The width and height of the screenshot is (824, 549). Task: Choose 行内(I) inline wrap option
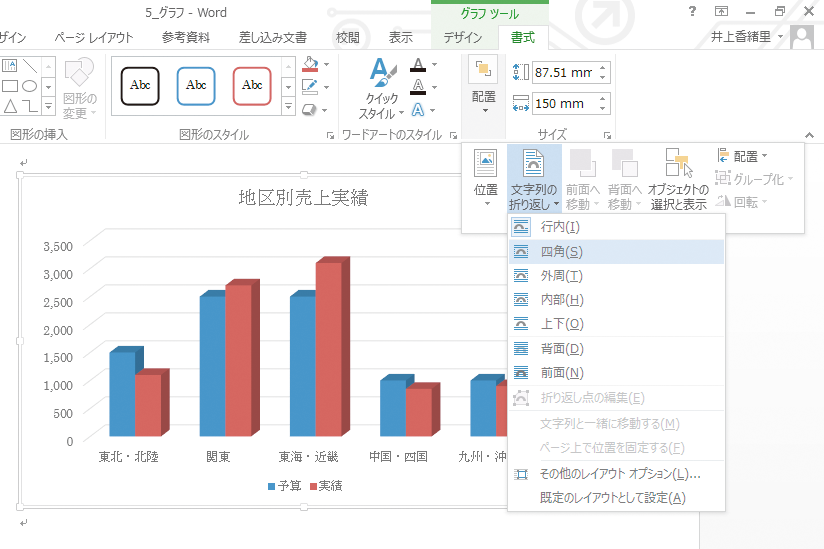pyautogui.click(x=616, y=227)
